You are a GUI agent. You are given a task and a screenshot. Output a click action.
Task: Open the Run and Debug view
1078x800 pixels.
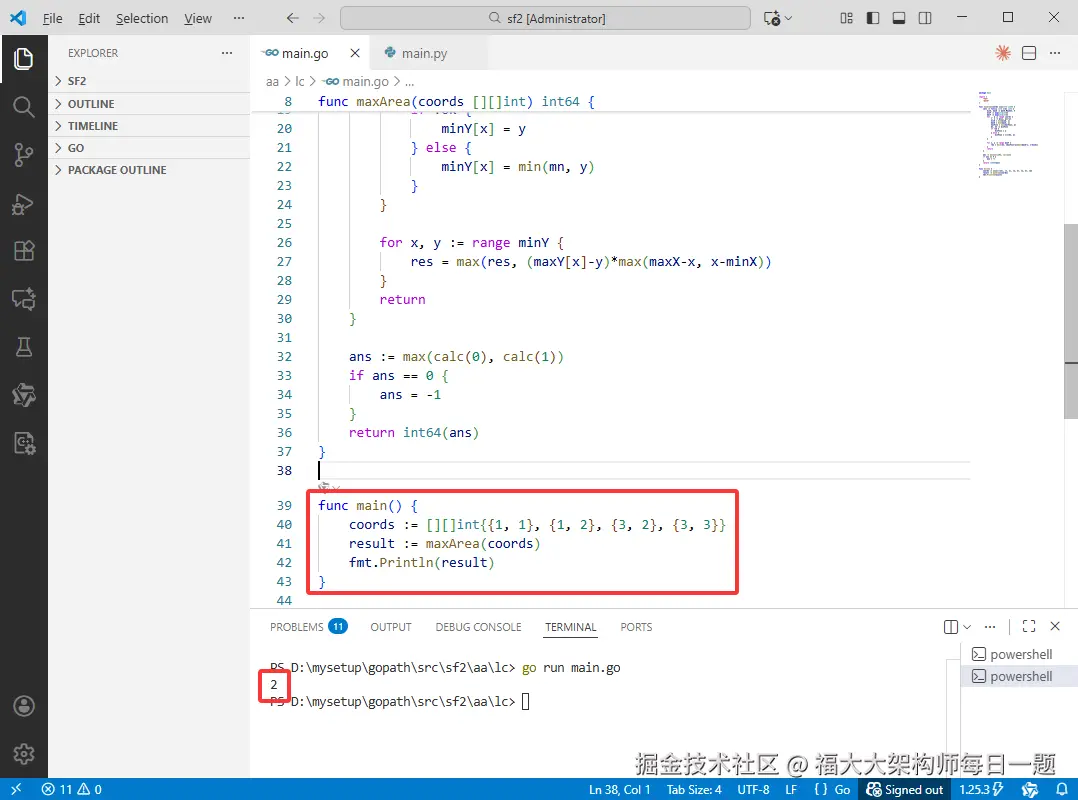23,203
